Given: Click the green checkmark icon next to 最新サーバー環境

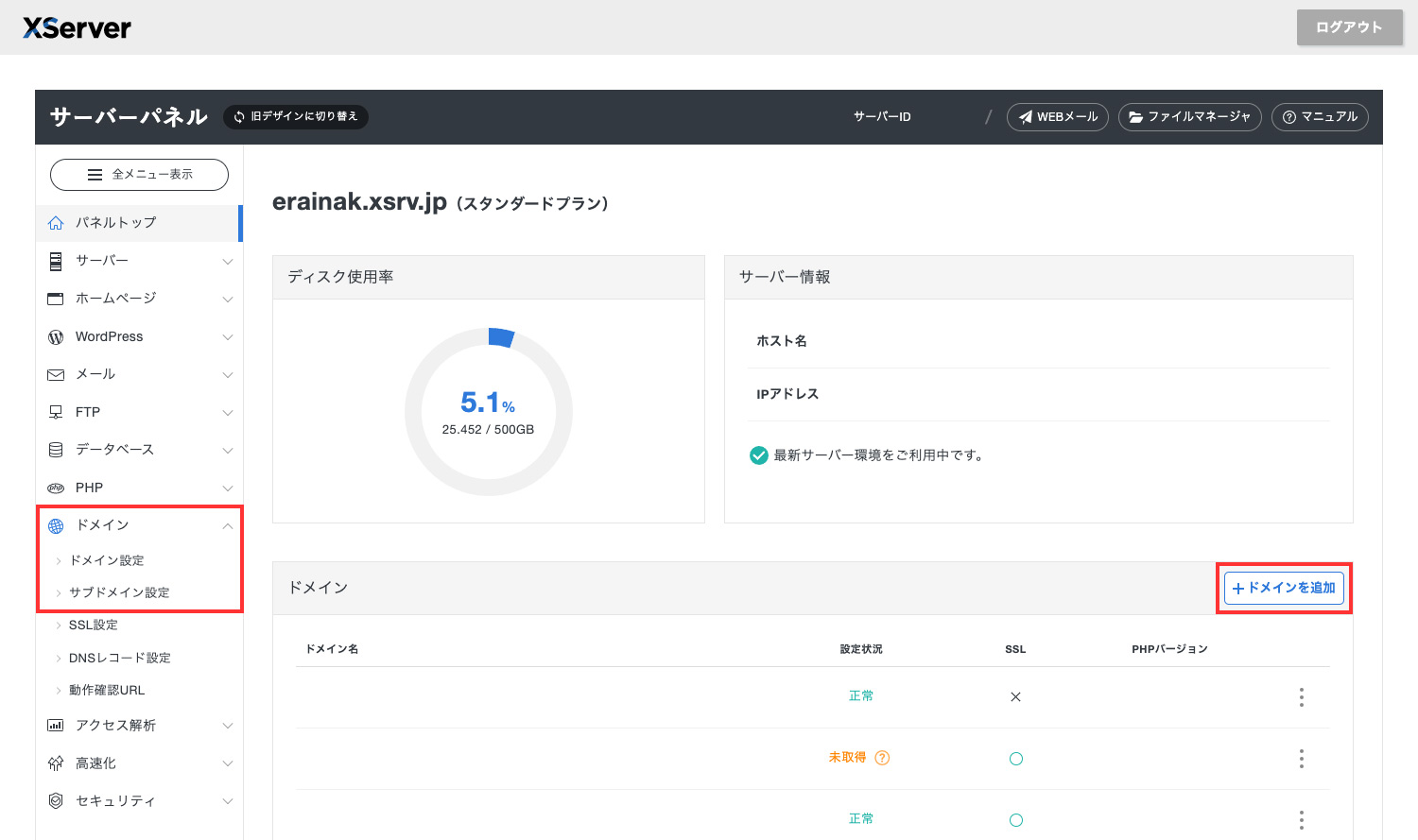Looking at the screenshot, I should pos(758,455).
